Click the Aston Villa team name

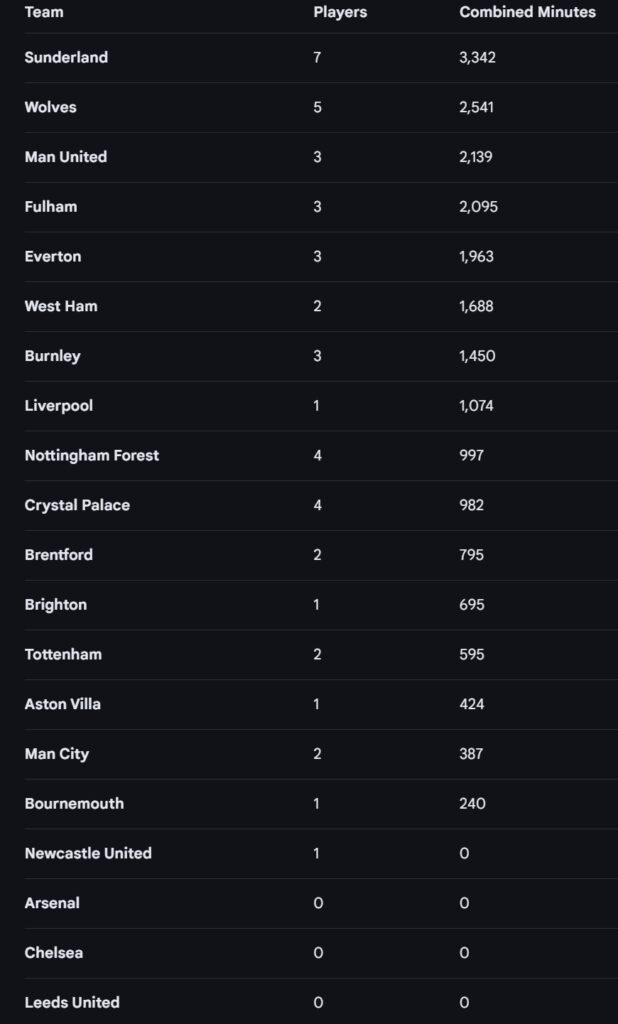click(62, 704)
